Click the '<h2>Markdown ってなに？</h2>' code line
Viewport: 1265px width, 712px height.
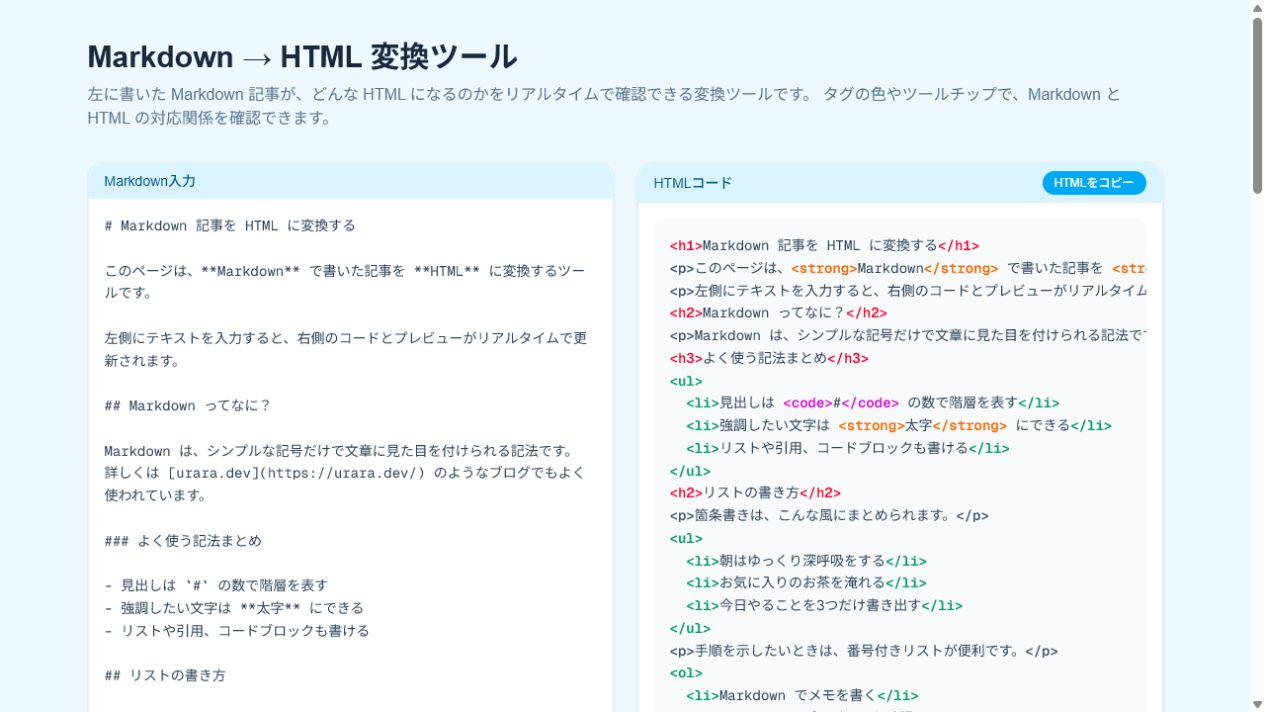[x=779, y=313]
